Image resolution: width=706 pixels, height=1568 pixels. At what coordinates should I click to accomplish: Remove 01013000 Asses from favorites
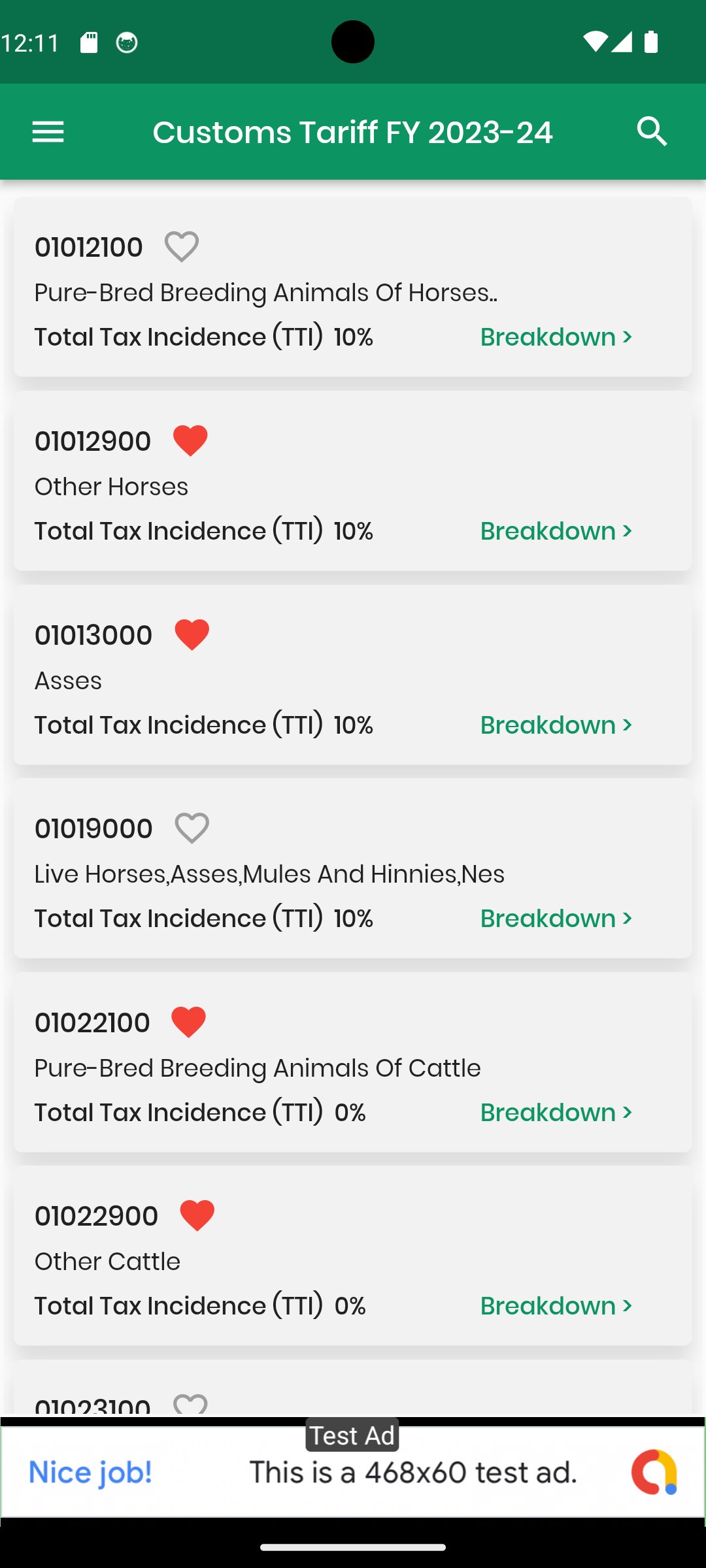pos(192,634)
